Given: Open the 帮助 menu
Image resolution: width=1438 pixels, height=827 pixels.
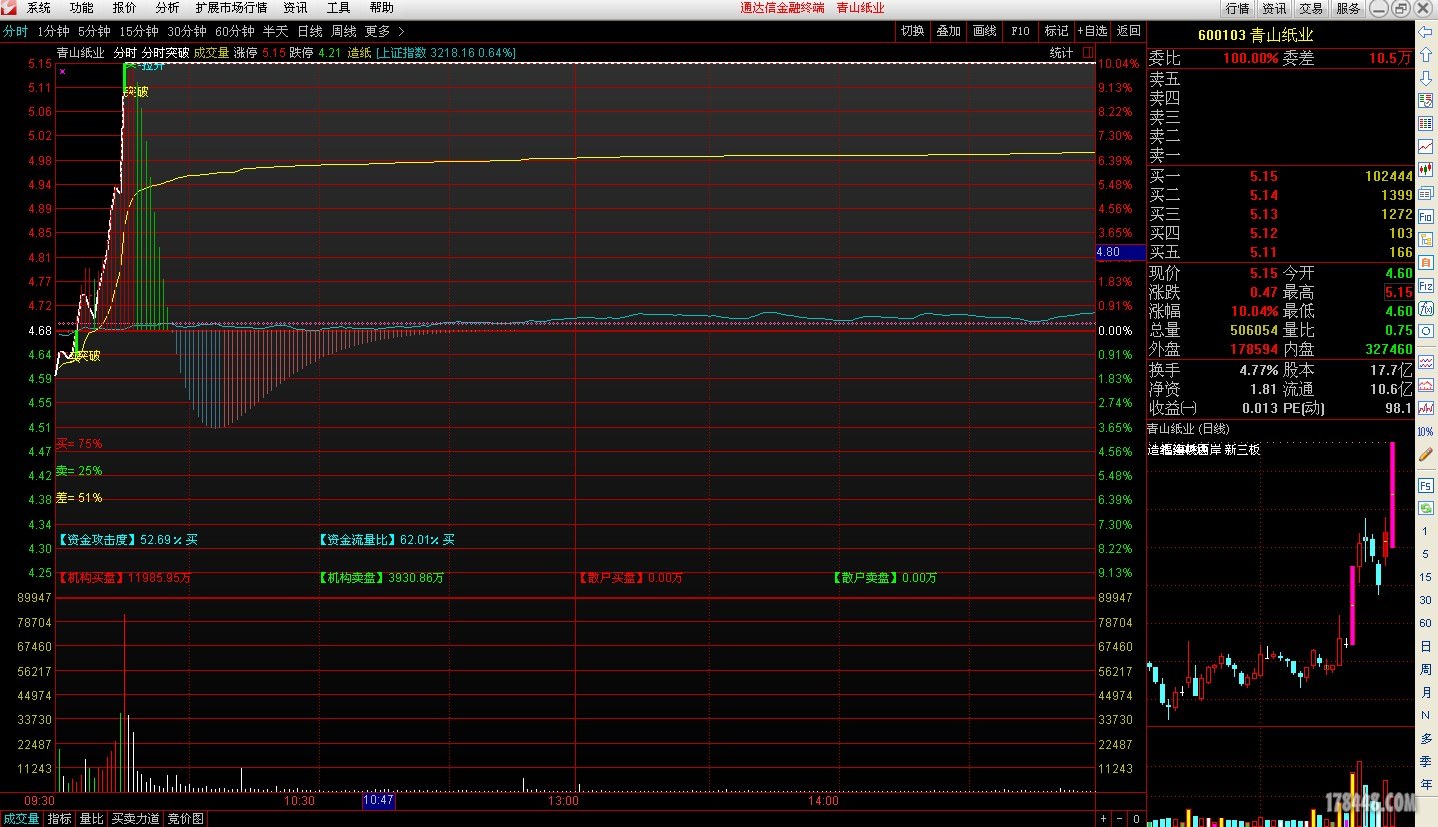Looking at the screenshot, I should tap(382, 8).
